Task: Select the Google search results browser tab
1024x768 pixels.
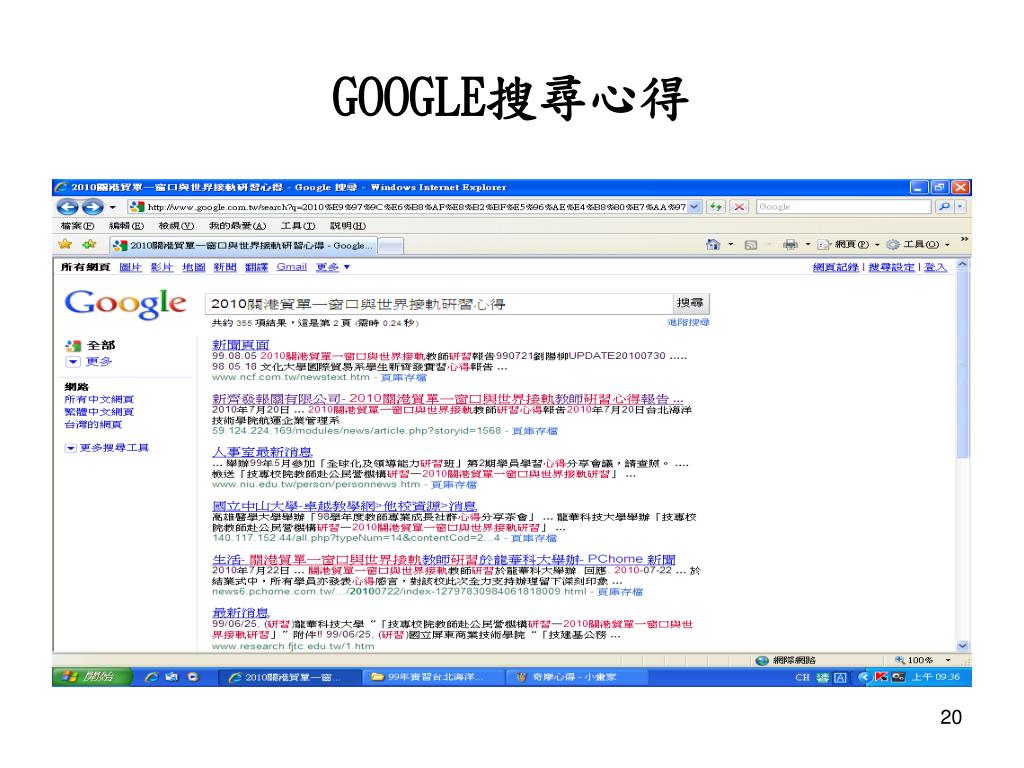Action: pos(242,246)
